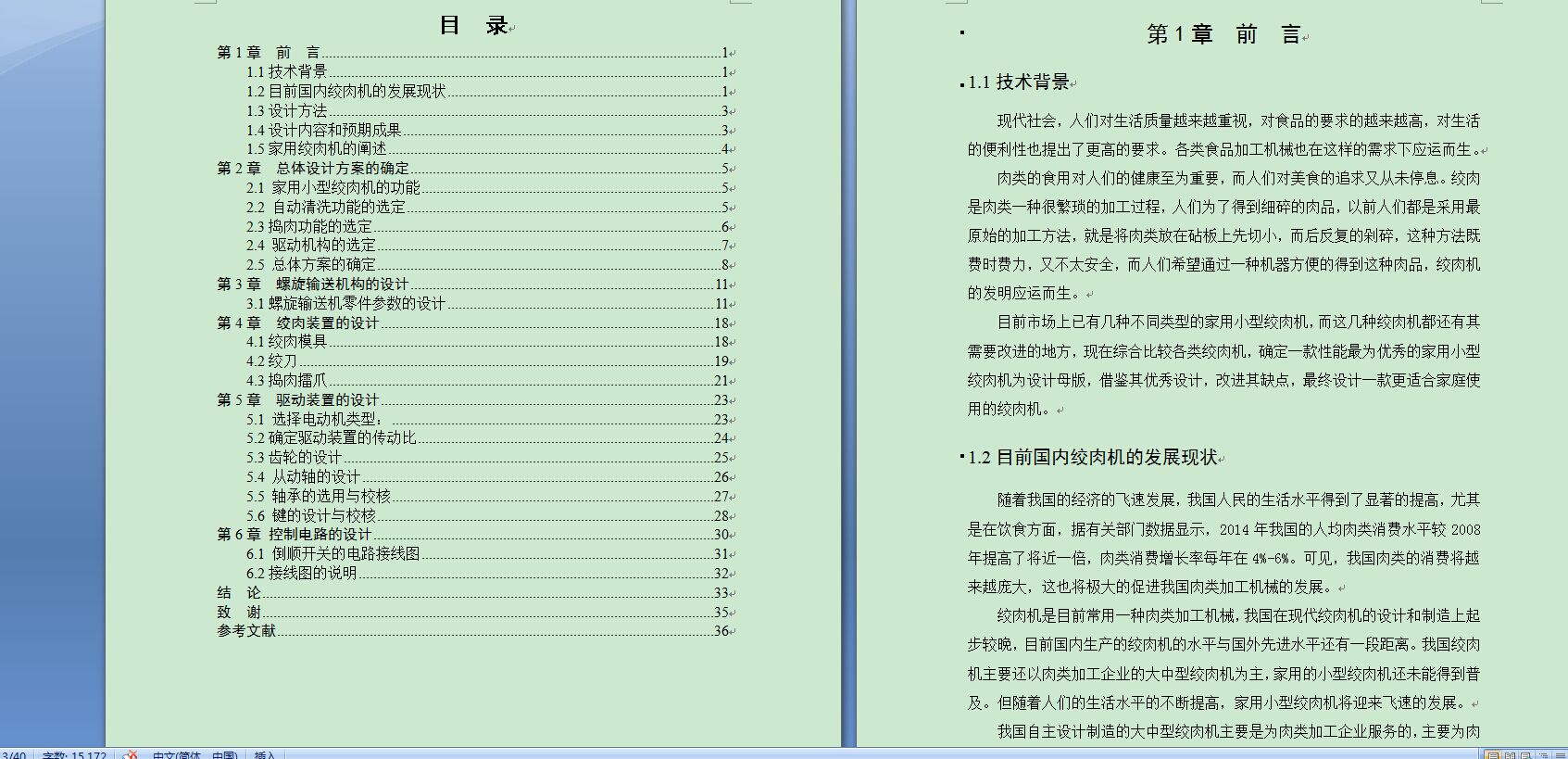
Task: Click the 目录 title on the contents page
Action: (474, 26)
